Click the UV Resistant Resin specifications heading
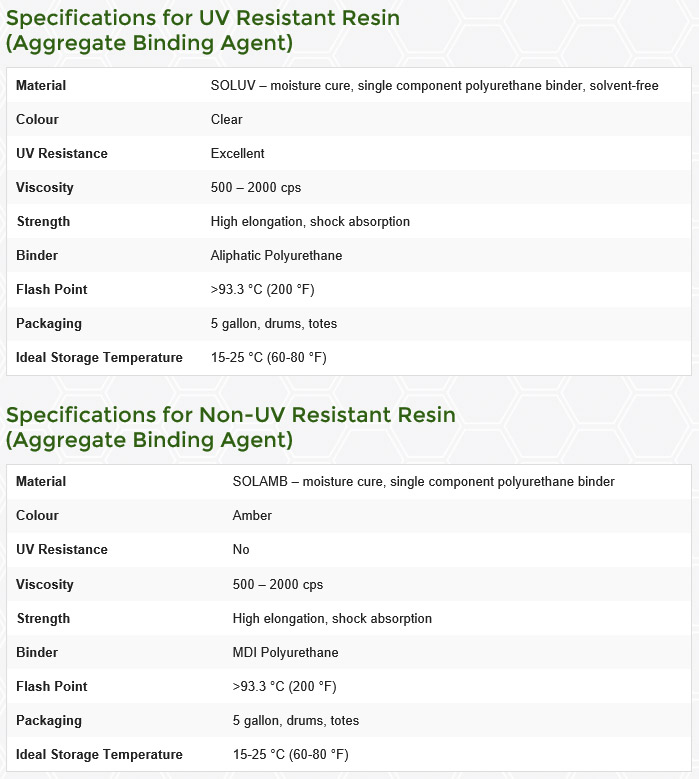Viewport: 699px width, 779px height. point(203,31)
